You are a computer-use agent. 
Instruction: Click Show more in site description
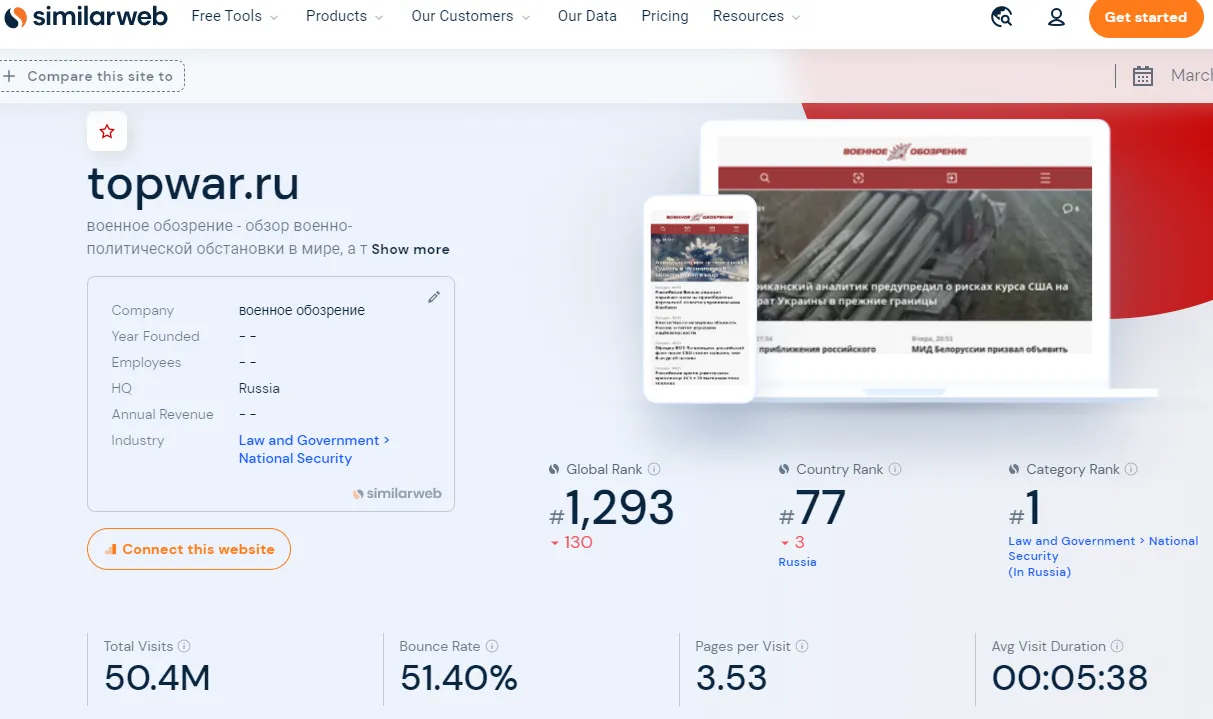tap(410, 249)
